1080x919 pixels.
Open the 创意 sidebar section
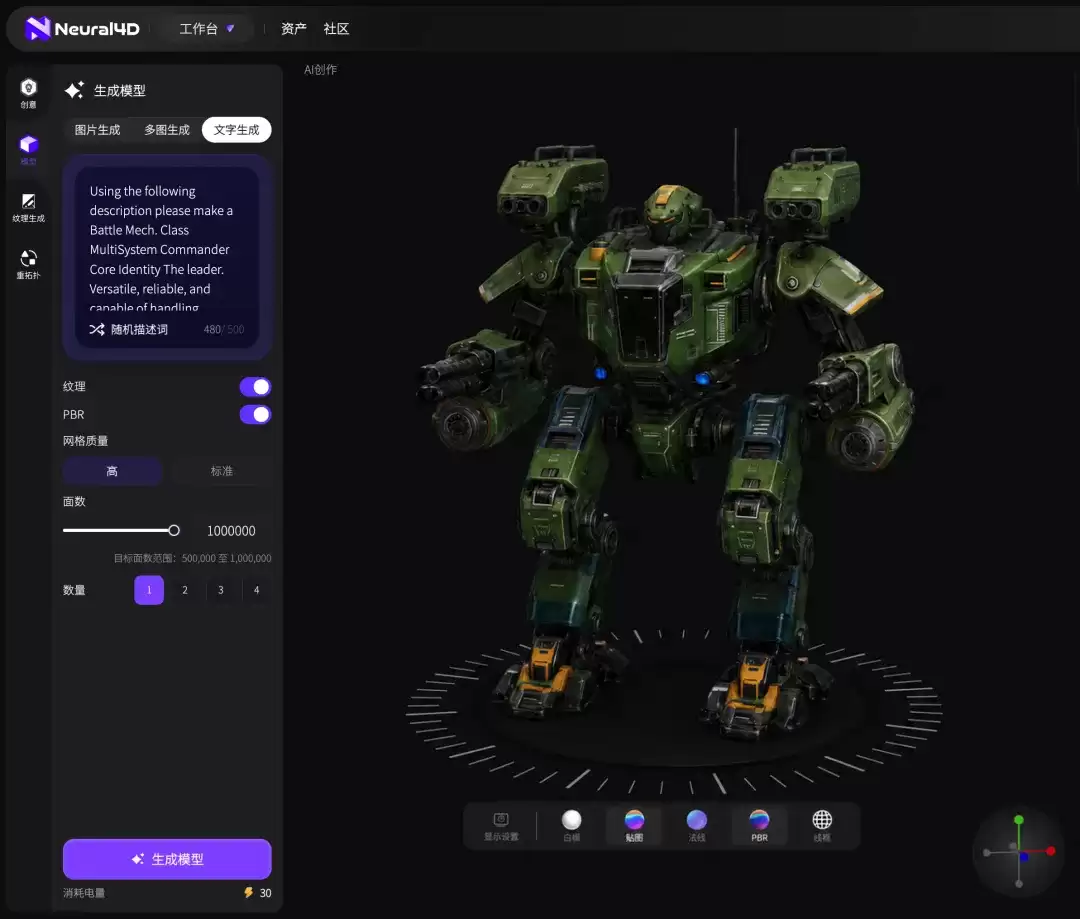(28, 94)
